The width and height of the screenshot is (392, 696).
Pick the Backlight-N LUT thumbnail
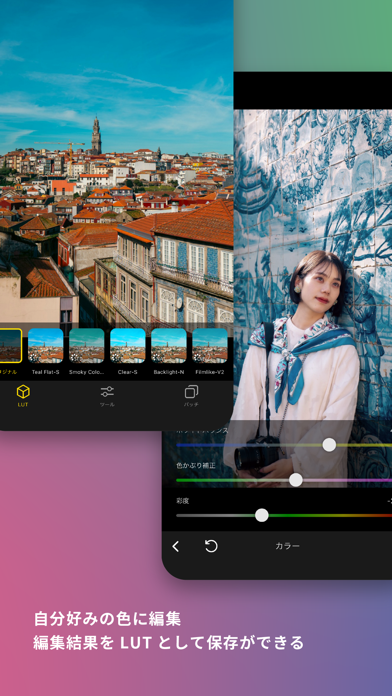tap(169, 346)
